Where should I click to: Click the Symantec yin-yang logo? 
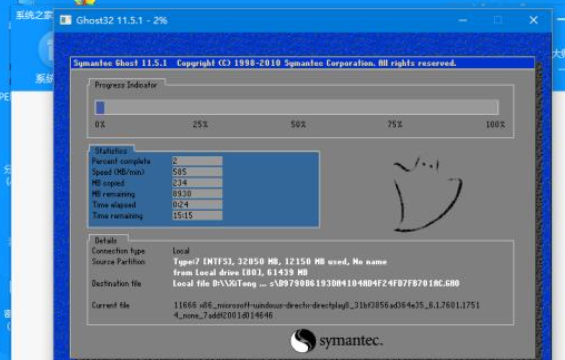(303, 341)
